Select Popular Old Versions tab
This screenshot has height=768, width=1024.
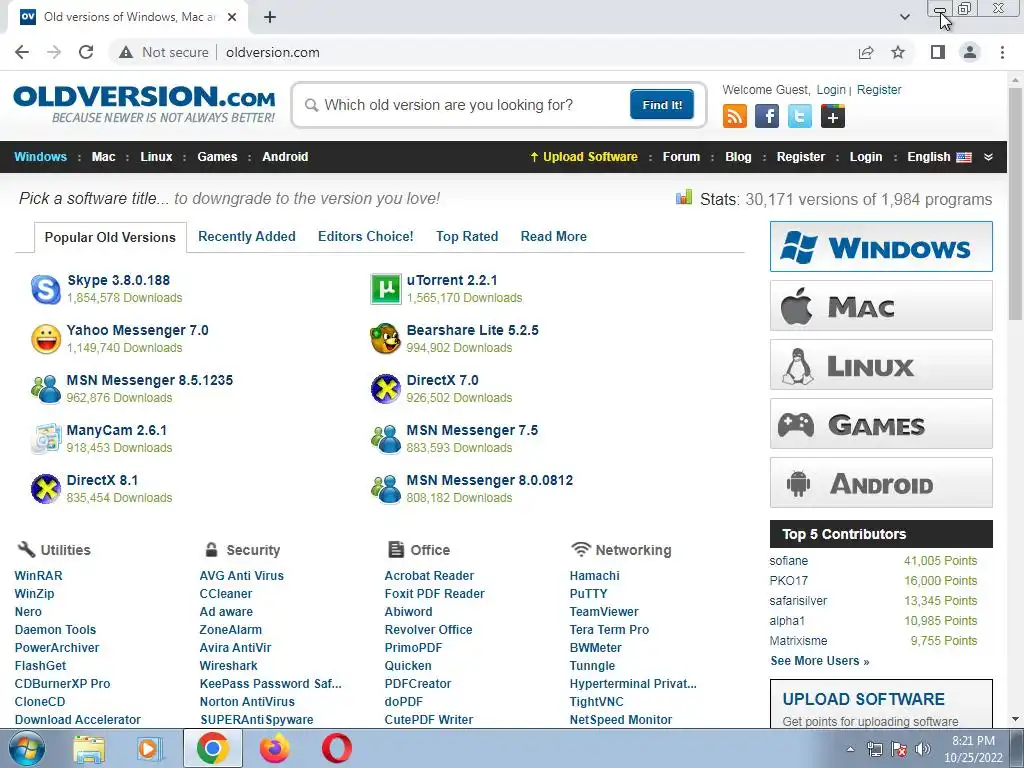tap(110, 237)
